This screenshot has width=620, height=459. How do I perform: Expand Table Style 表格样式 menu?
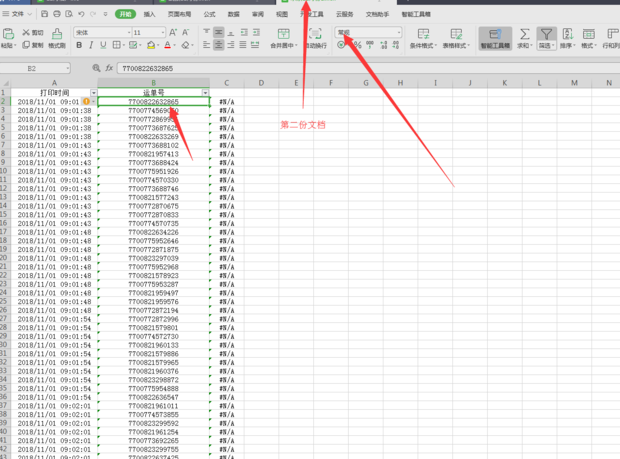(x=469, y=45)
